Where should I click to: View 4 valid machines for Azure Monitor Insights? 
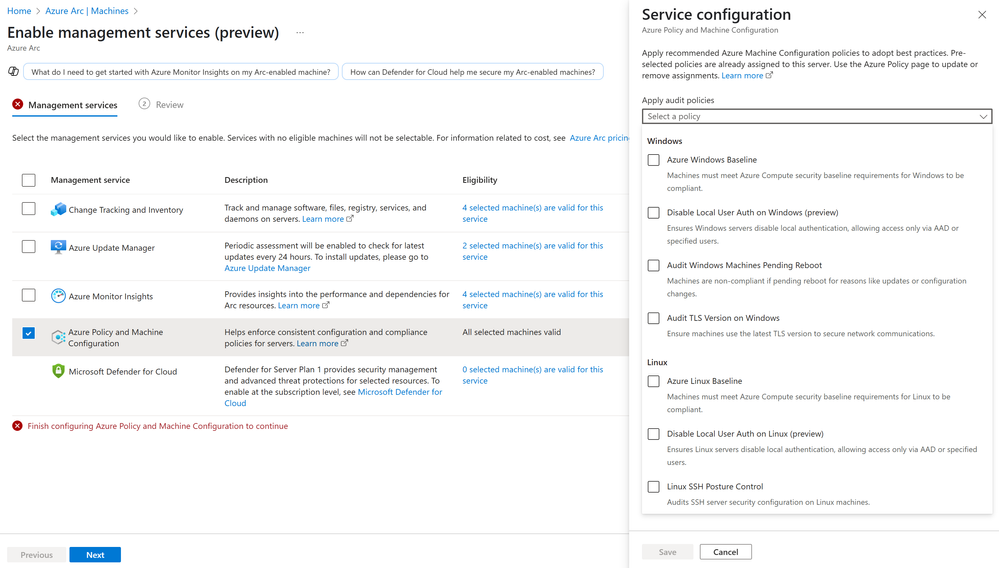click(x=533, y=300)
